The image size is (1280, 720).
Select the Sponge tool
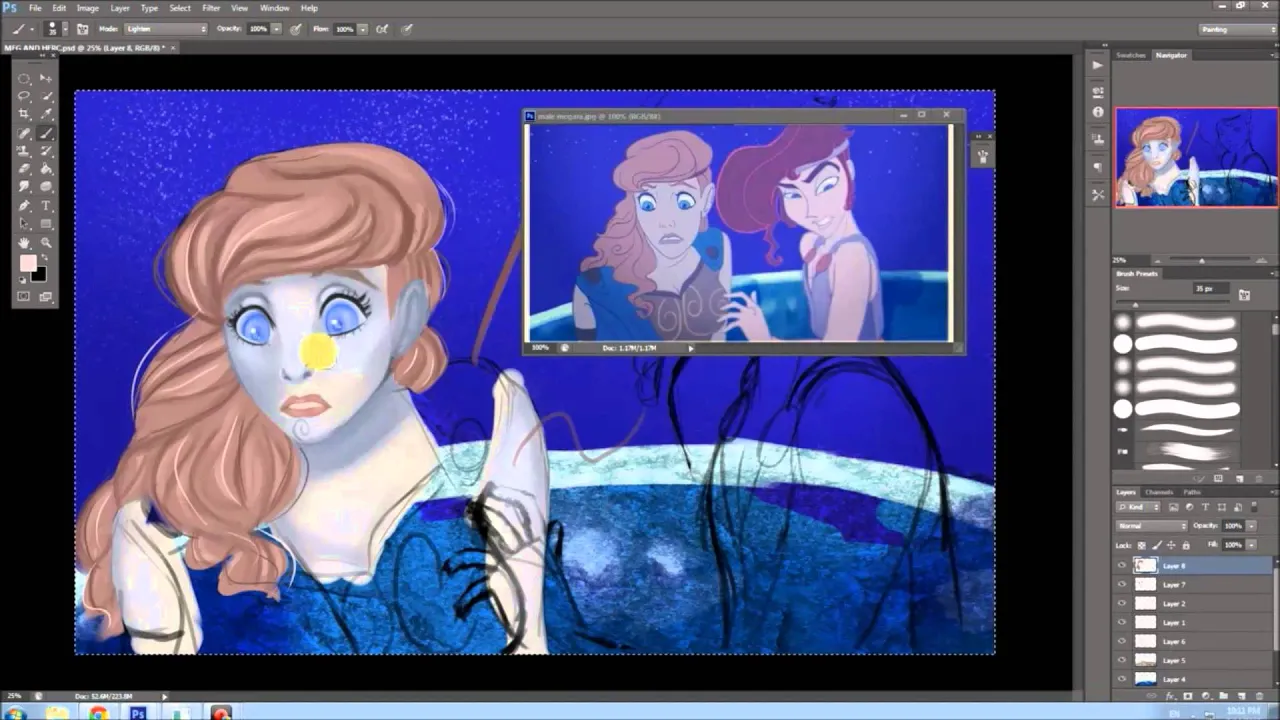click(46, 186)
